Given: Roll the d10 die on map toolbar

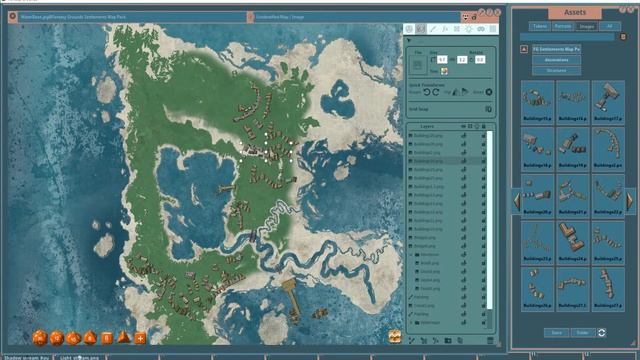Looking at the screenshot, I should (x=73, y=338).
